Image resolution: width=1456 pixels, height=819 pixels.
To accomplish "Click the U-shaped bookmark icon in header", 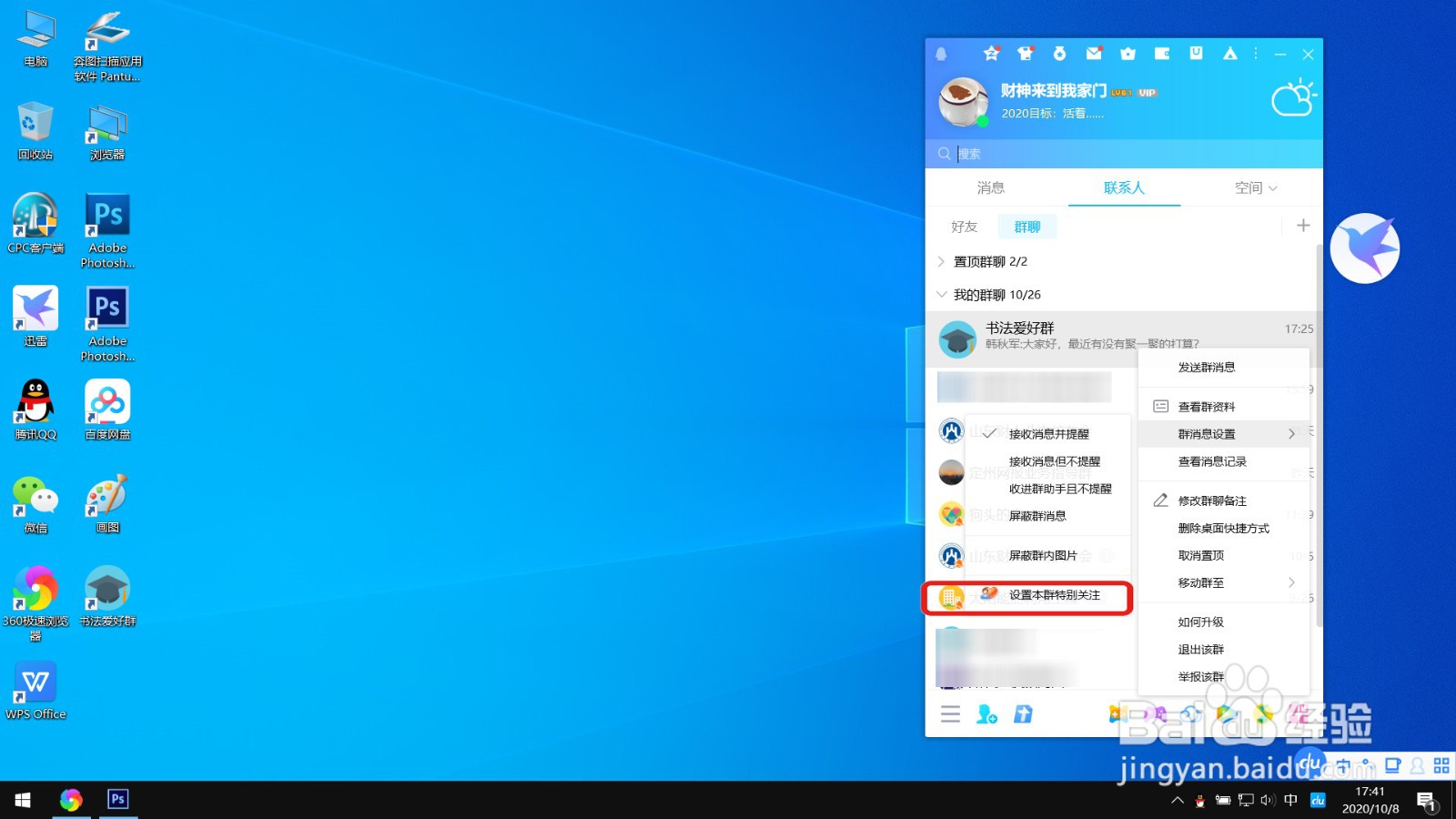I will coord(1197,54).
